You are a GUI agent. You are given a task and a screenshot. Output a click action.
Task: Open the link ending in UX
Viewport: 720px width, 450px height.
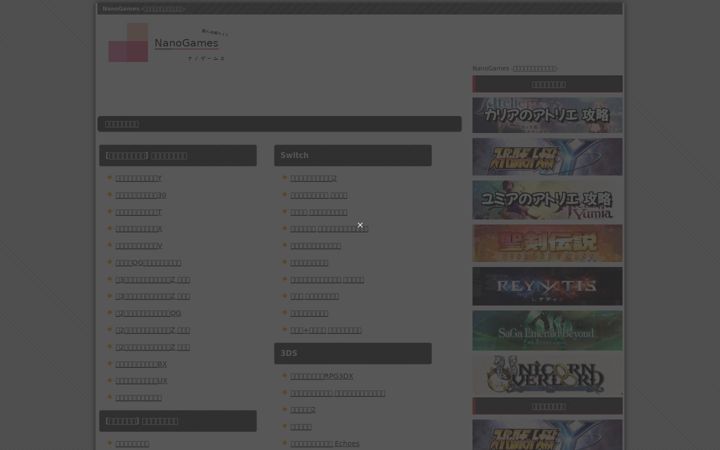pyautogui.click(x=141, y=381)
